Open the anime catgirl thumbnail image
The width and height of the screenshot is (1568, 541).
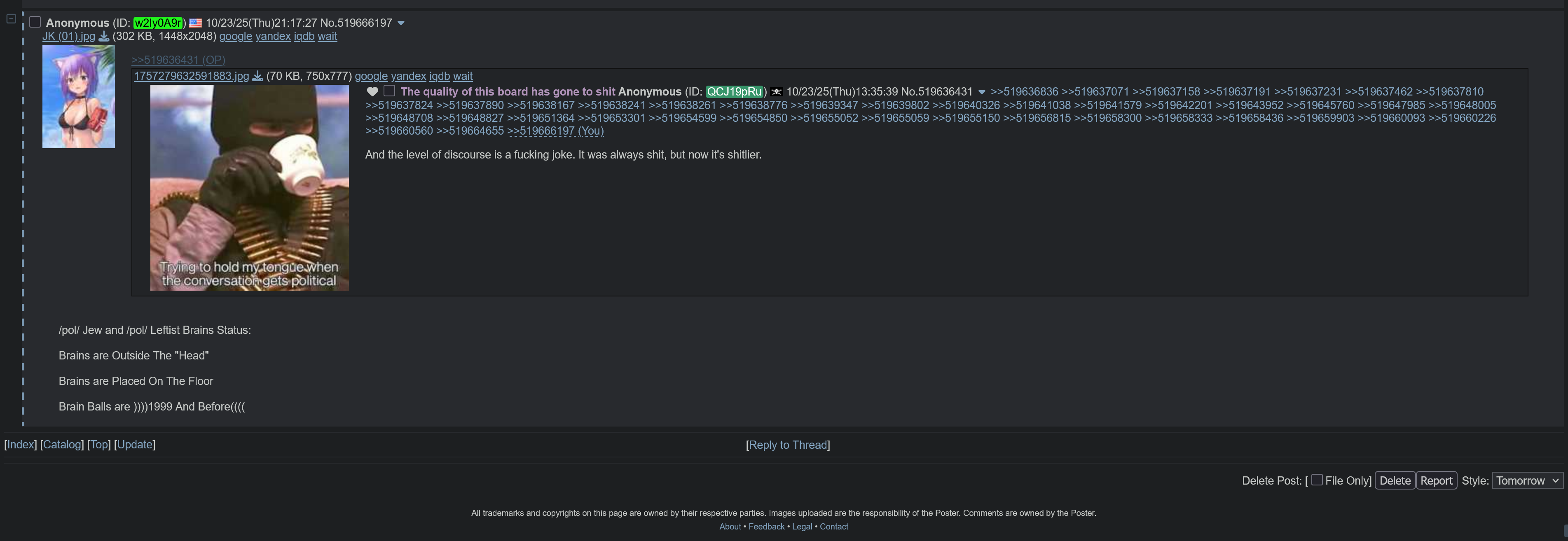79,97
